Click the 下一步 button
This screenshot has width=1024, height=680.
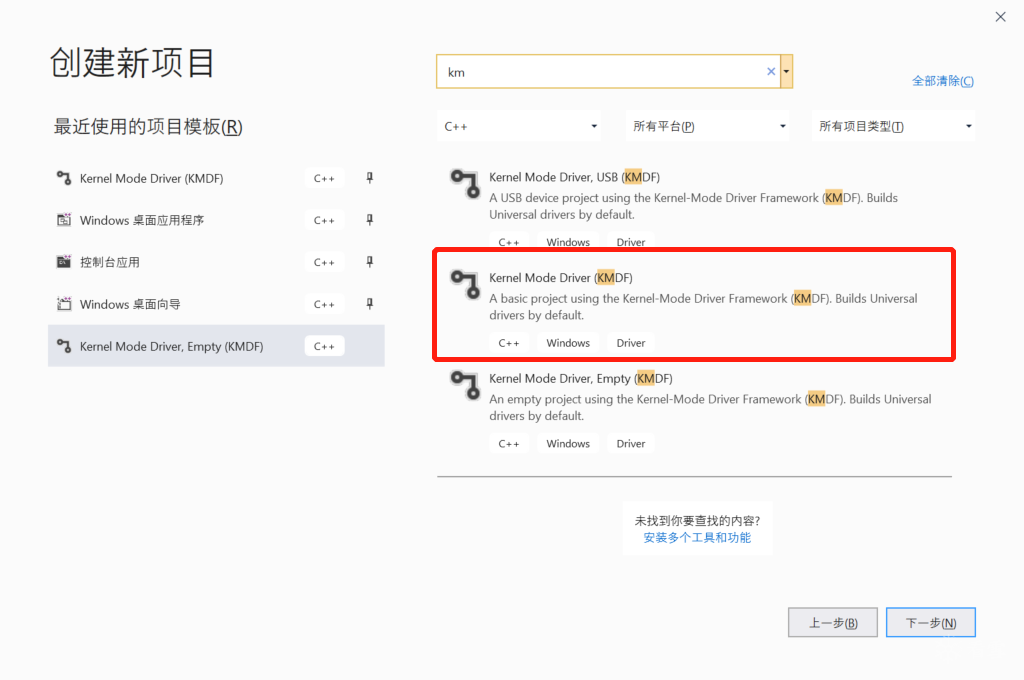pos(931,623)
